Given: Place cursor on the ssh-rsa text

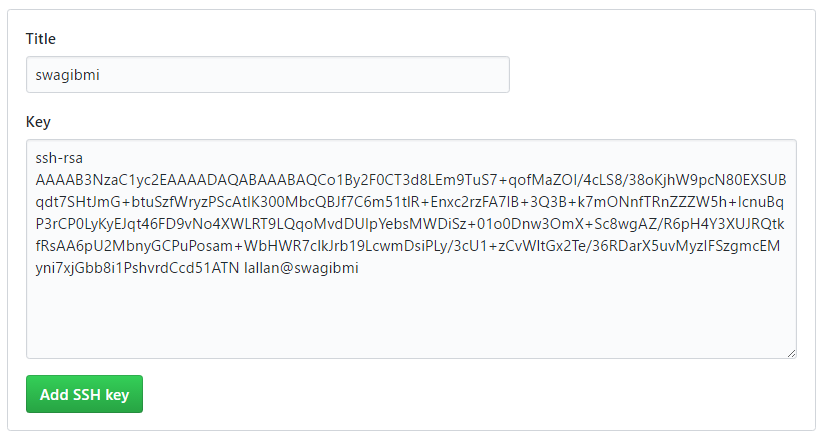Looking at the screenshot, I should [59, 158].
